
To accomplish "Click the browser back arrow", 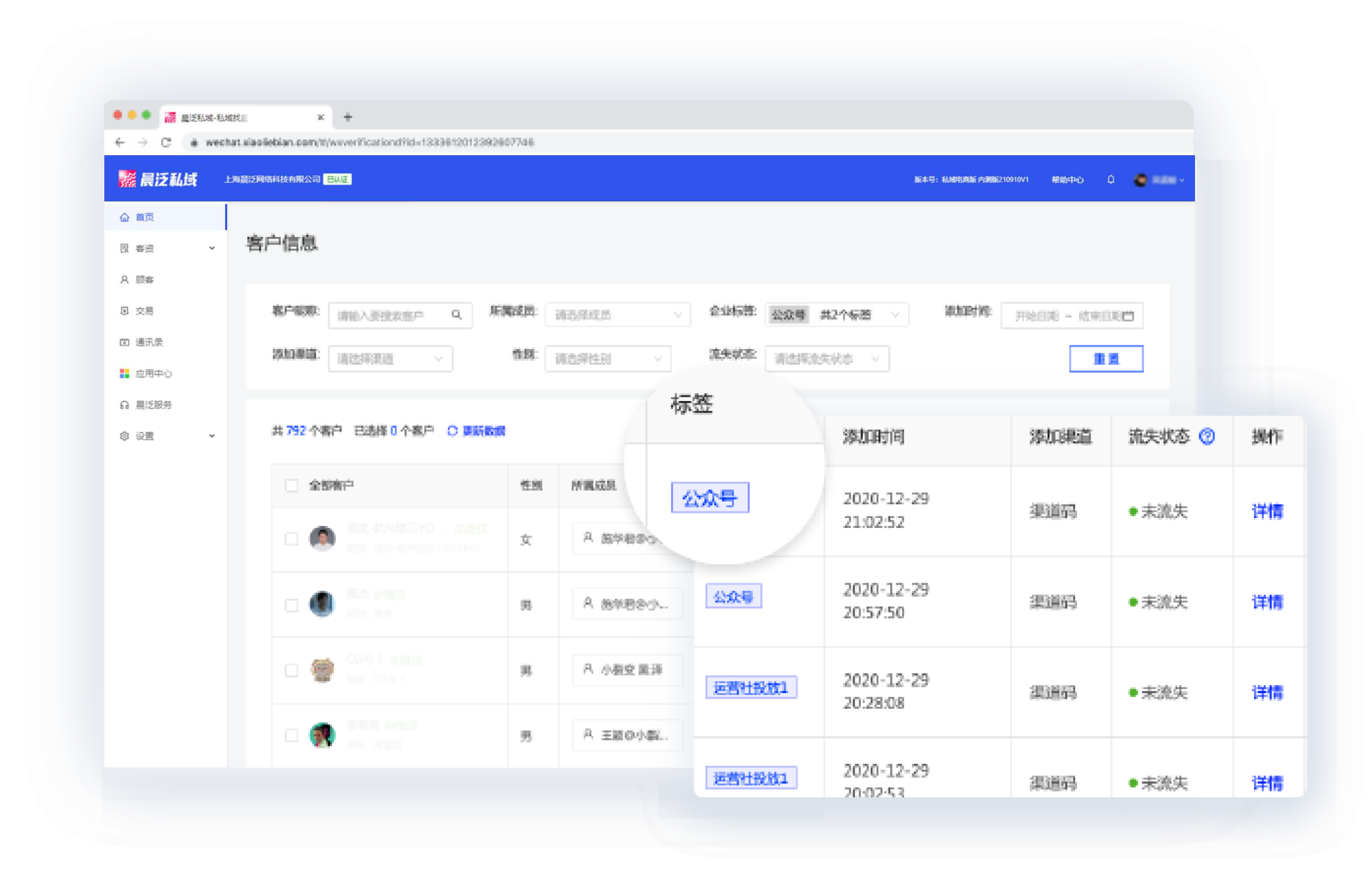I will click(120, 142).
